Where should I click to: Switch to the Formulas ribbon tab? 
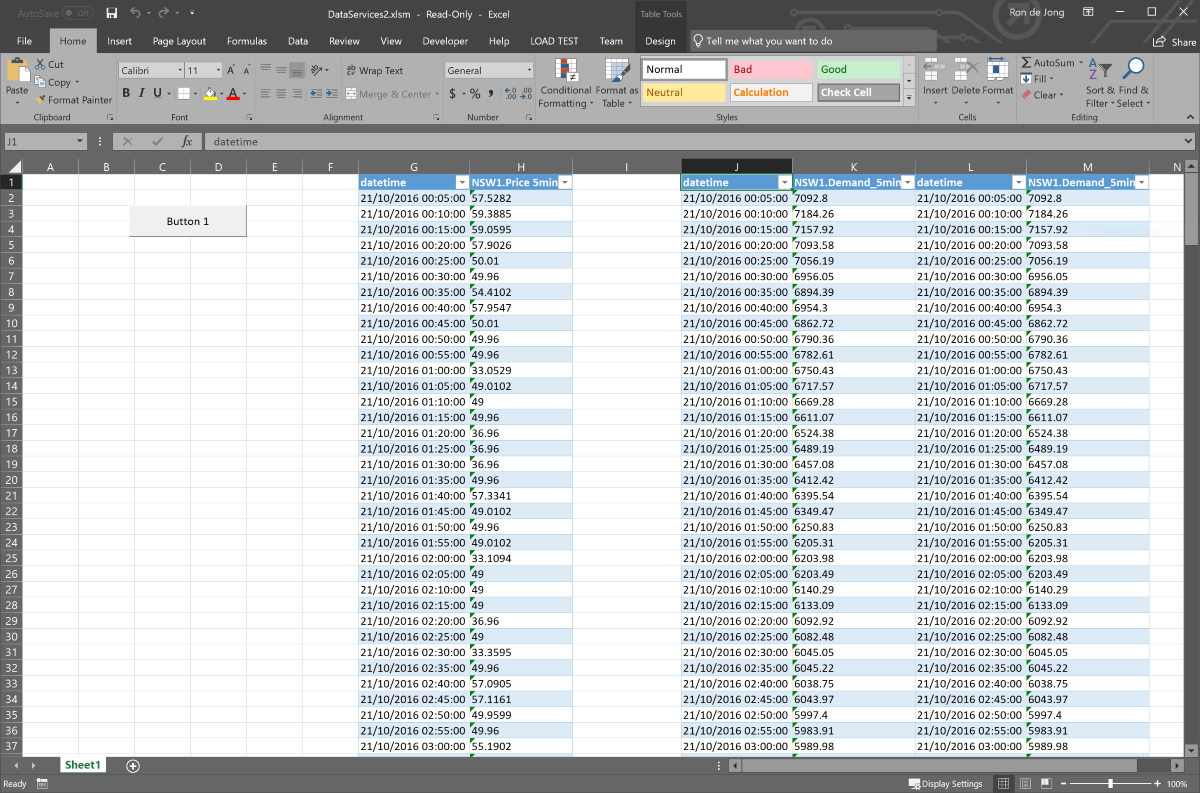click(x=246, y=41)
